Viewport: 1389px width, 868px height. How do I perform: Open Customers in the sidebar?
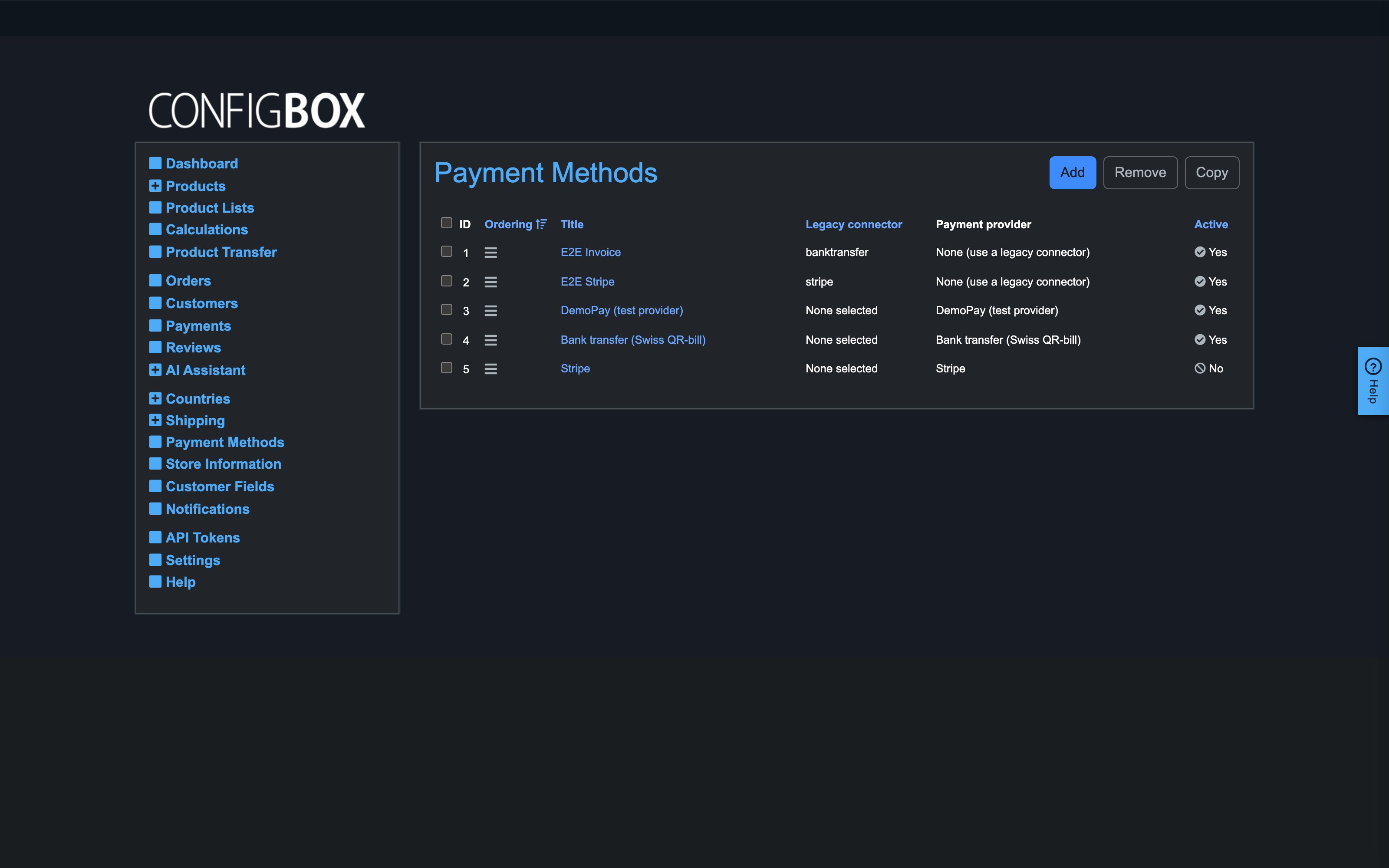(x=201, y=303)
